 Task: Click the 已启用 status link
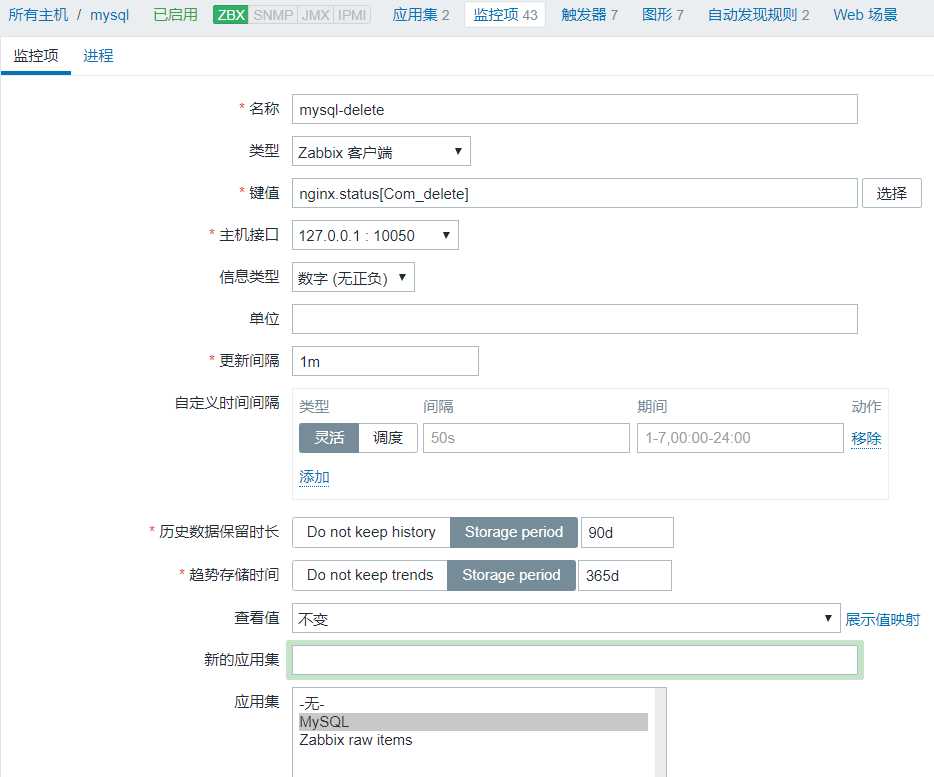175,15
